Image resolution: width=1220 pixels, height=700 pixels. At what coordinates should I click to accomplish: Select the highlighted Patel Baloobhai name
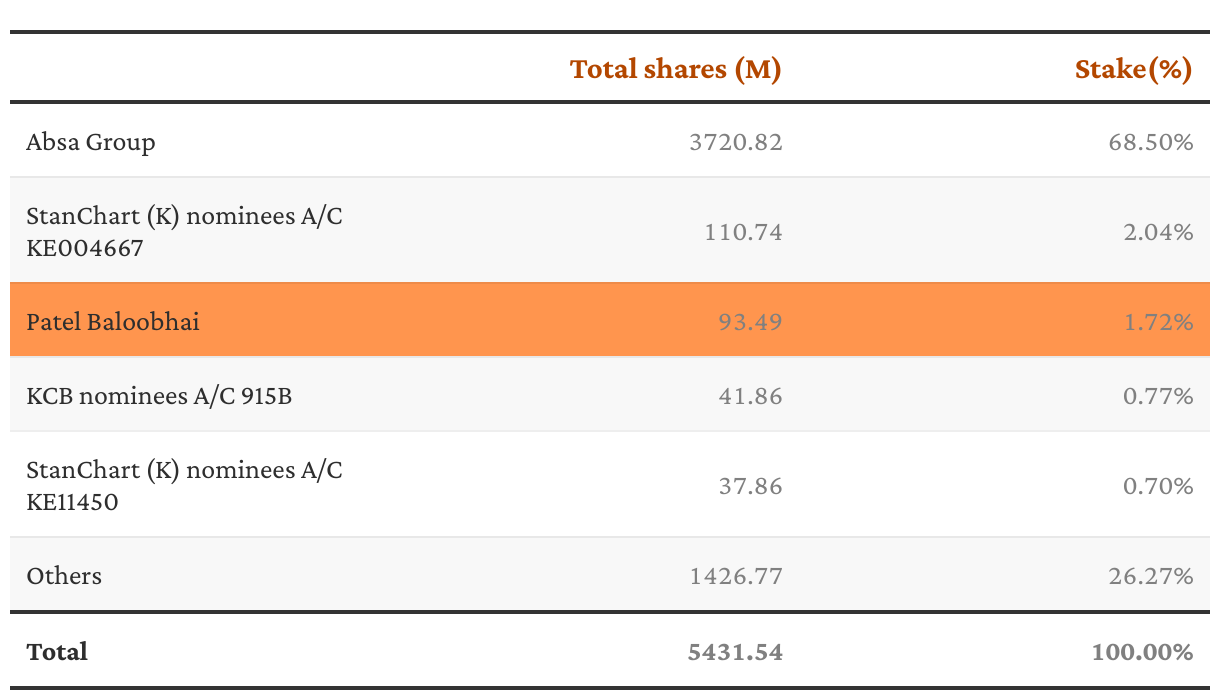coord(113,322)
